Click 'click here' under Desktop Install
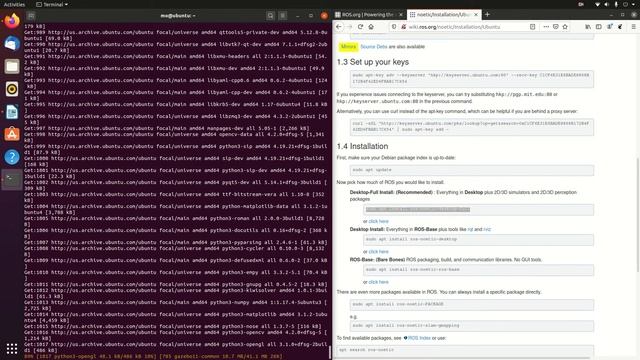 tap(378, 251)
